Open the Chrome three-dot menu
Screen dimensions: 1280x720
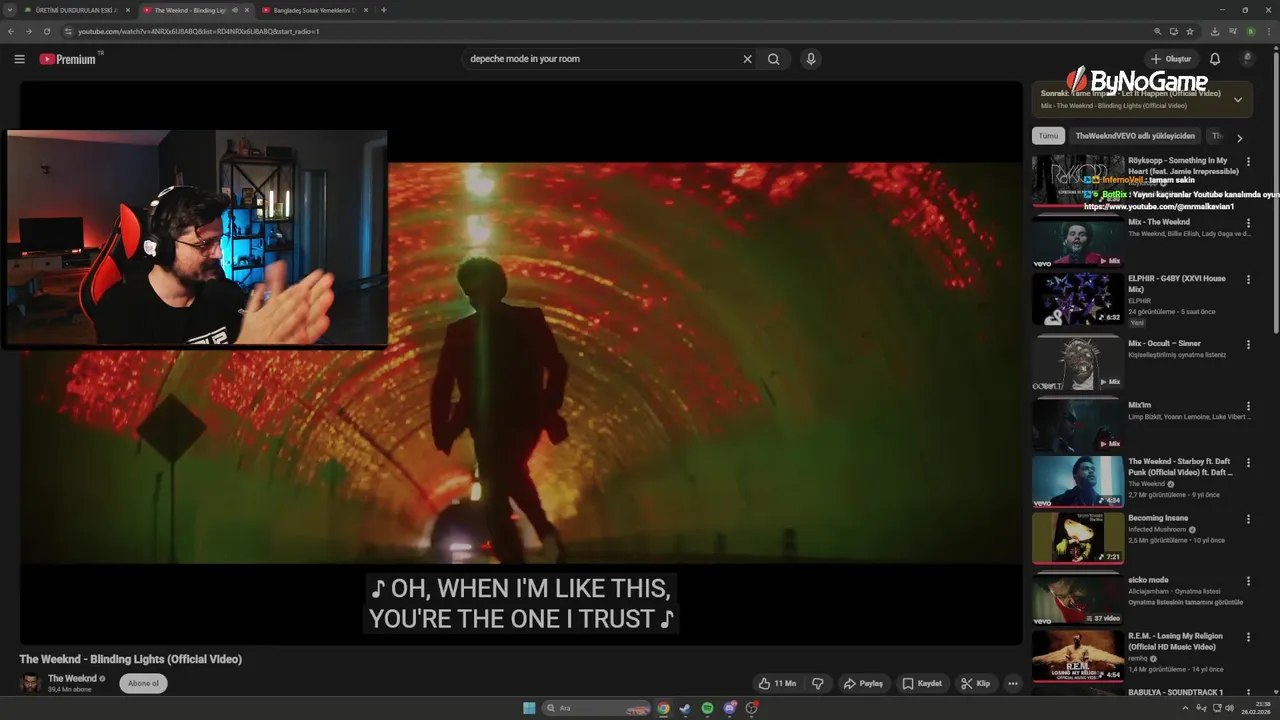pos(1268,31)
